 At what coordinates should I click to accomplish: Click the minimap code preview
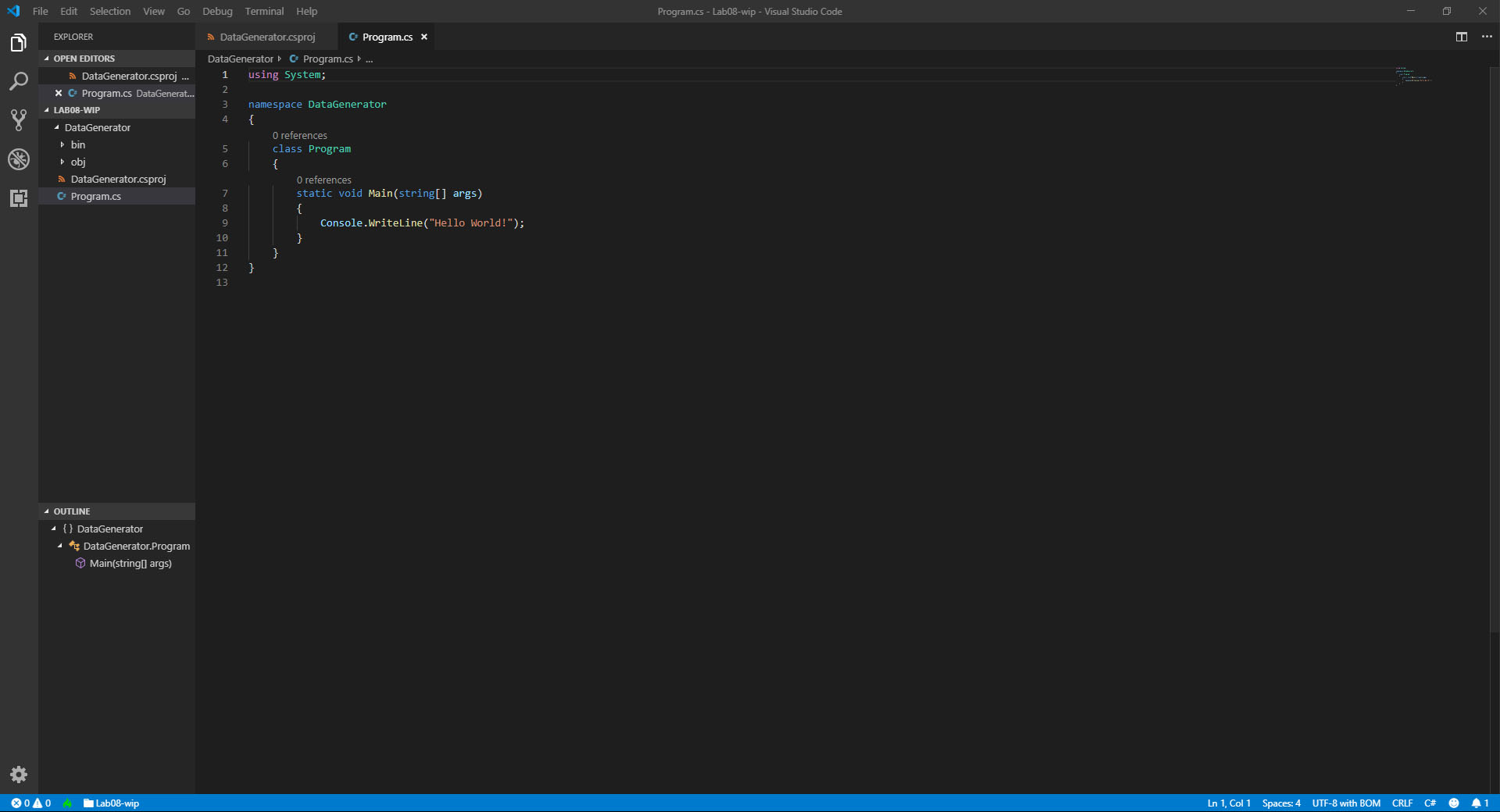pyautogui.click(x=1414, y=75)
